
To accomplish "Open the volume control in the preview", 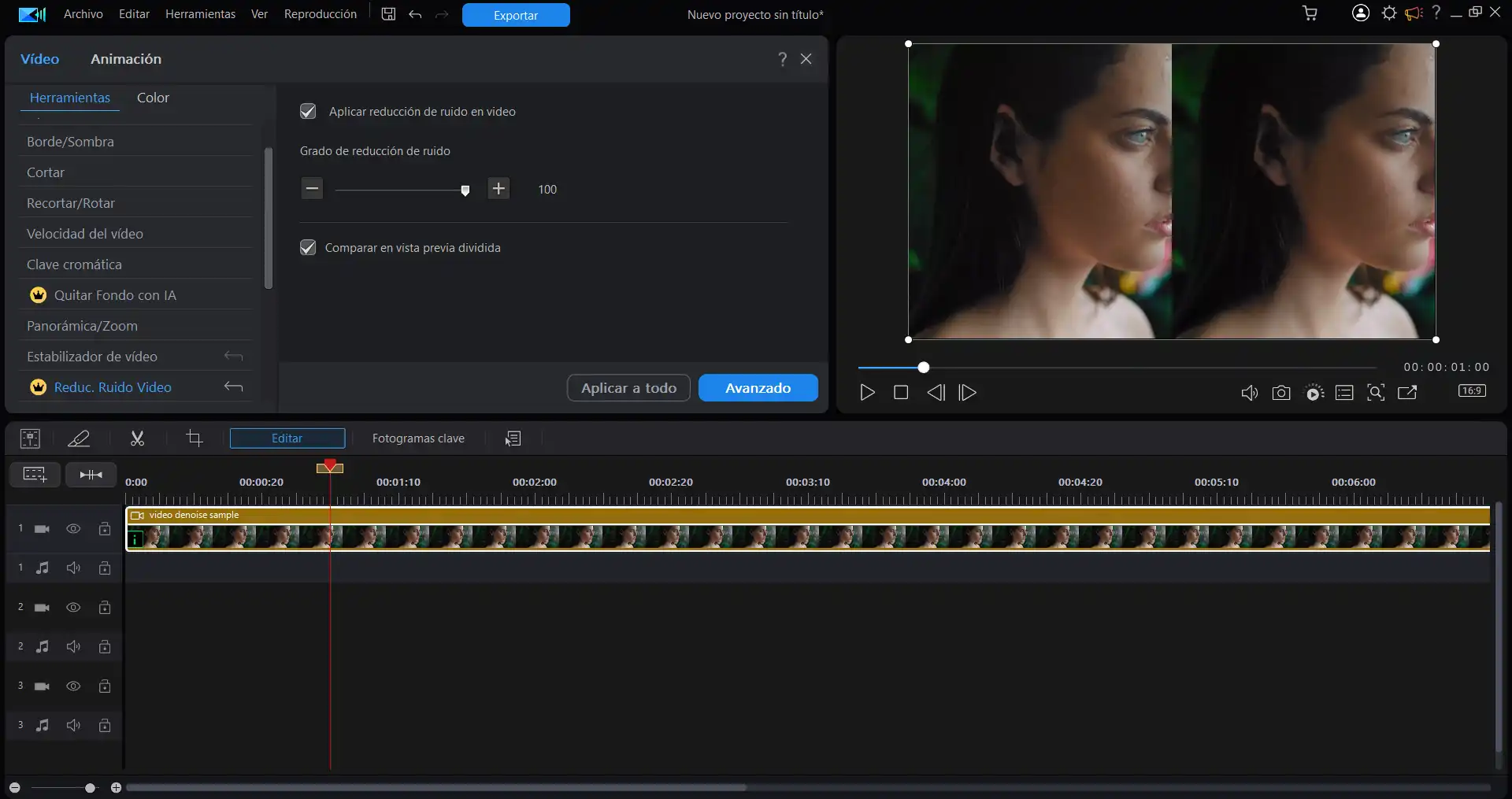I will 1249,392.
